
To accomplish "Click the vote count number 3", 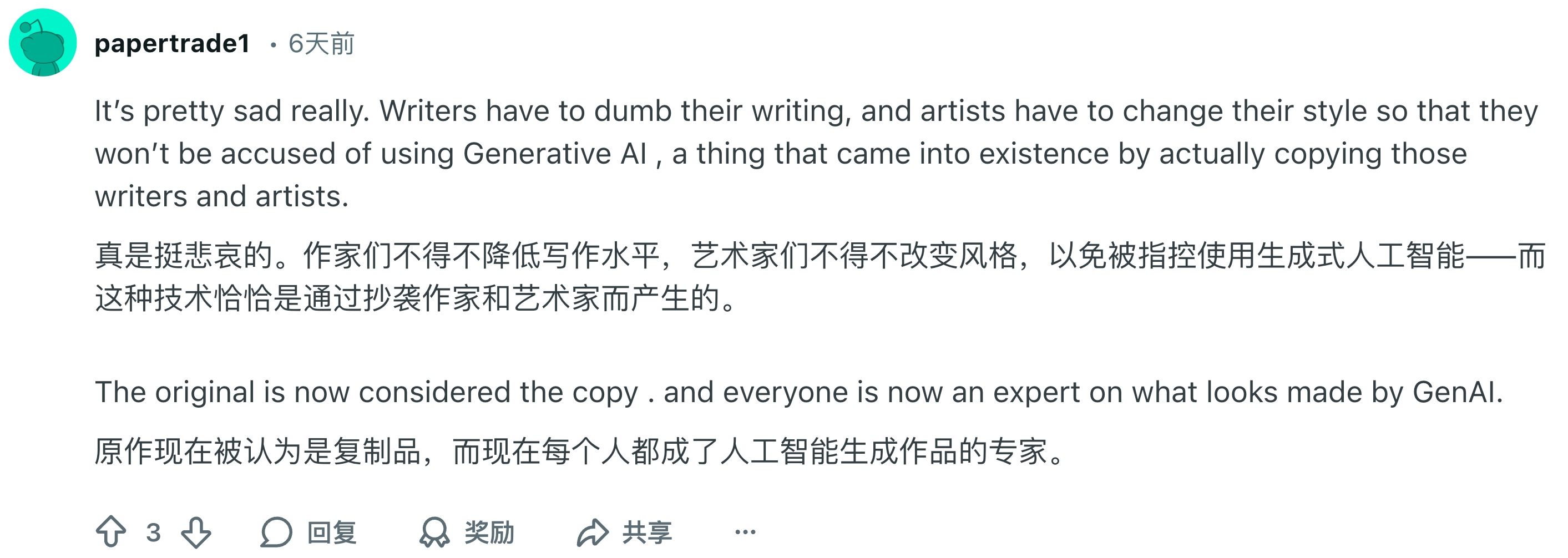I will pyautogui.click(x=153, y=532).
